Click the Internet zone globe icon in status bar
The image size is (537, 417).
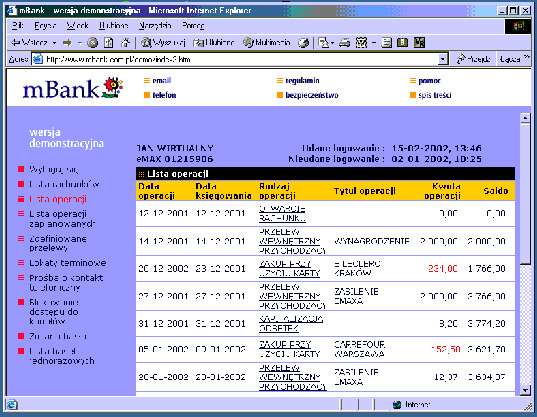(397, 405)
